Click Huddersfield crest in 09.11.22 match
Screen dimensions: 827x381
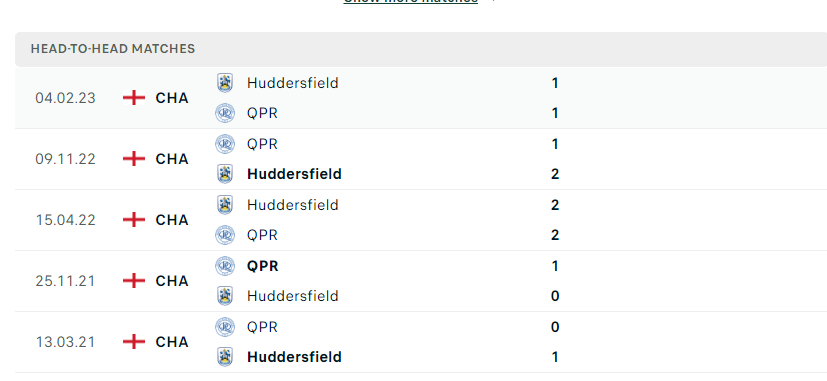click(225, 174)
